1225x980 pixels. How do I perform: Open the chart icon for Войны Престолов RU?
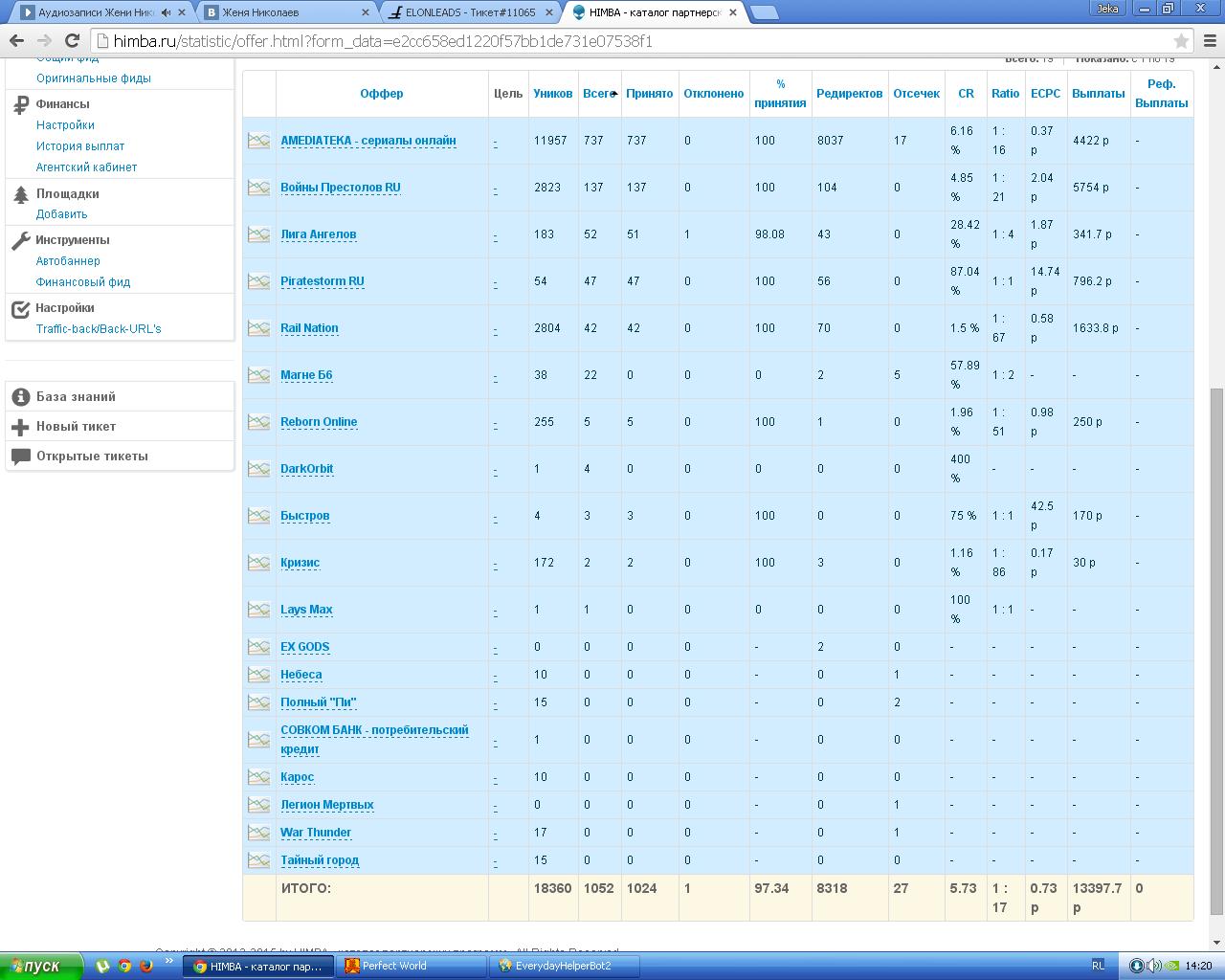click(x=258, y=188)
